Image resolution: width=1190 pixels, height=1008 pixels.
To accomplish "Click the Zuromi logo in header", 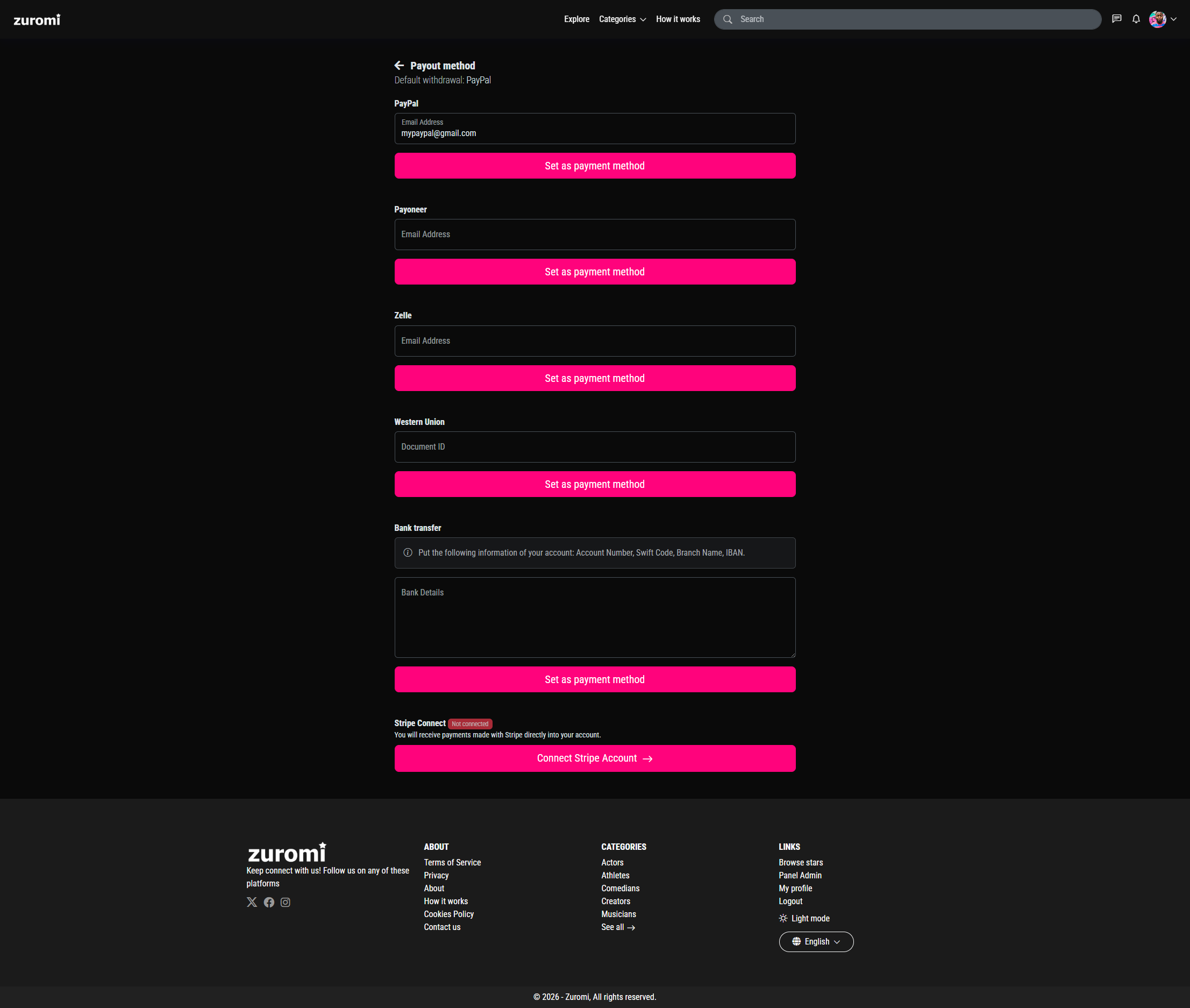I will 37,20.
